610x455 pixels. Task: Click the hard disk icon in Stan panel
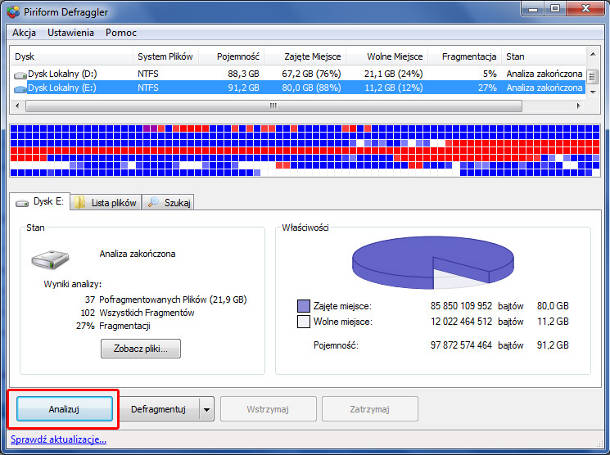pos(50,260)
